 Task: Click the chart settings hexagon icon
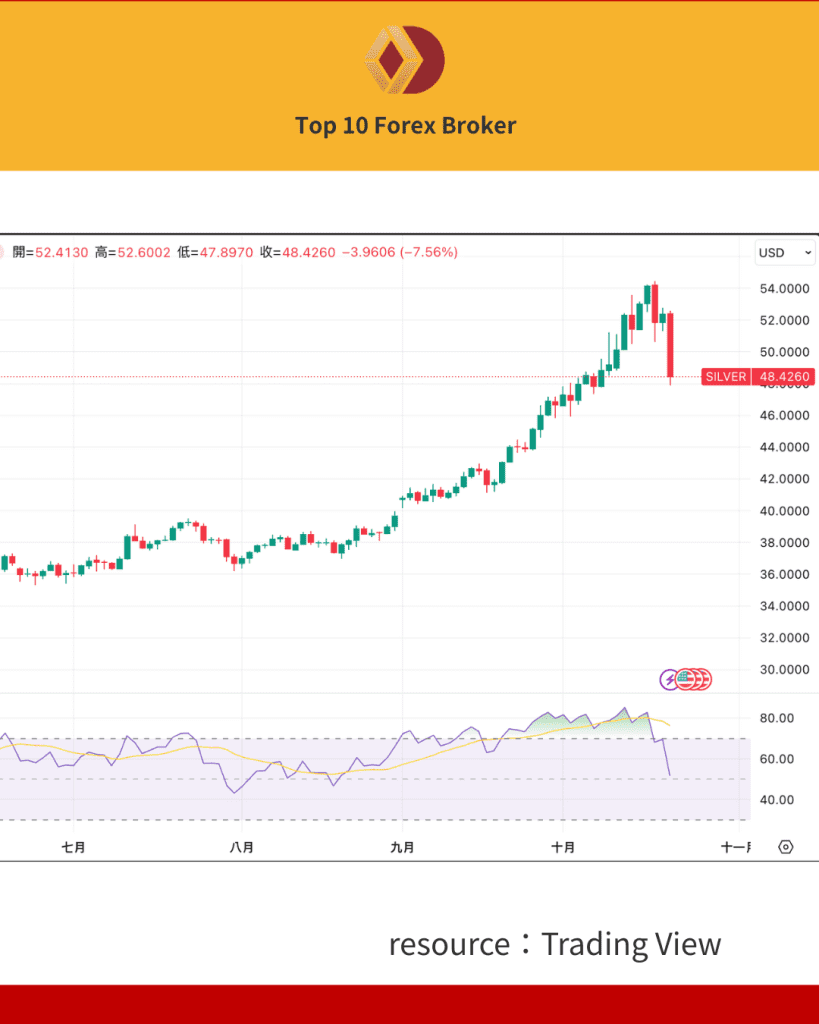[786, 847]
